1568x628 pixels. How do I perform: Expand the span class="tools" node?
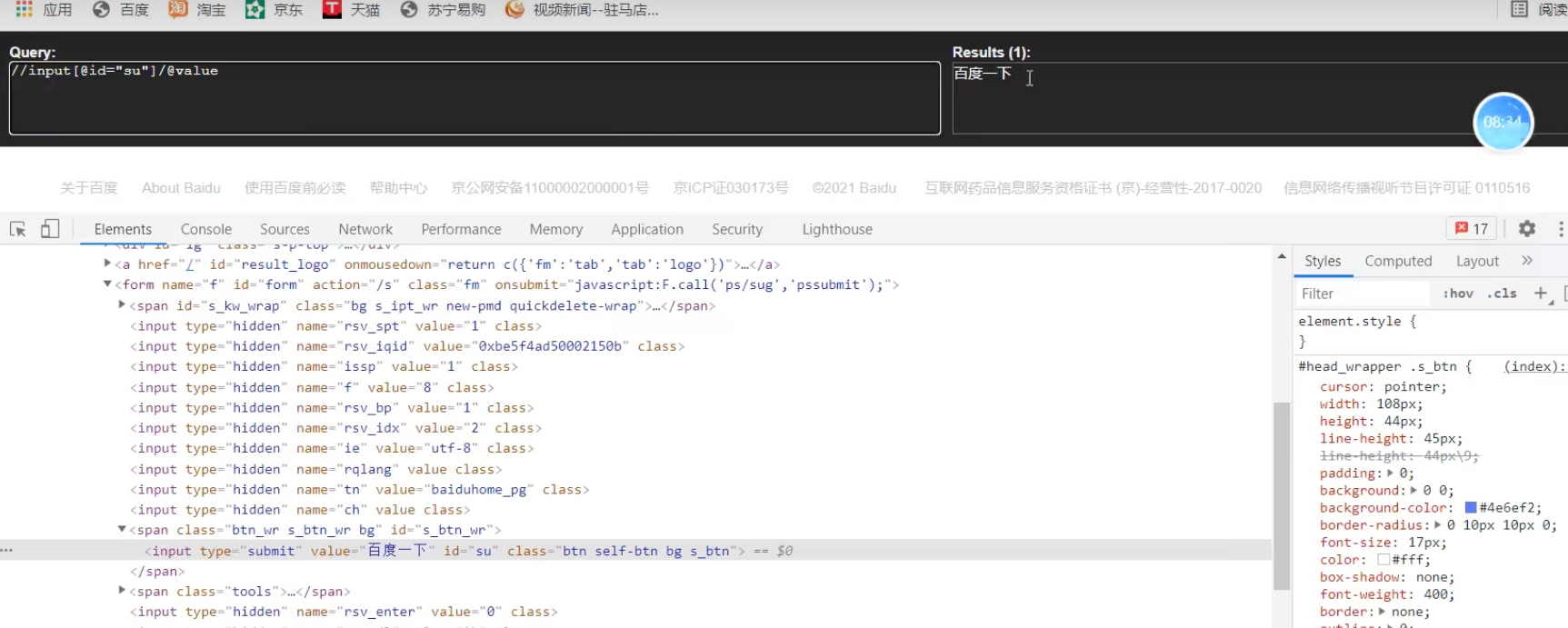(x=122, y=591)
